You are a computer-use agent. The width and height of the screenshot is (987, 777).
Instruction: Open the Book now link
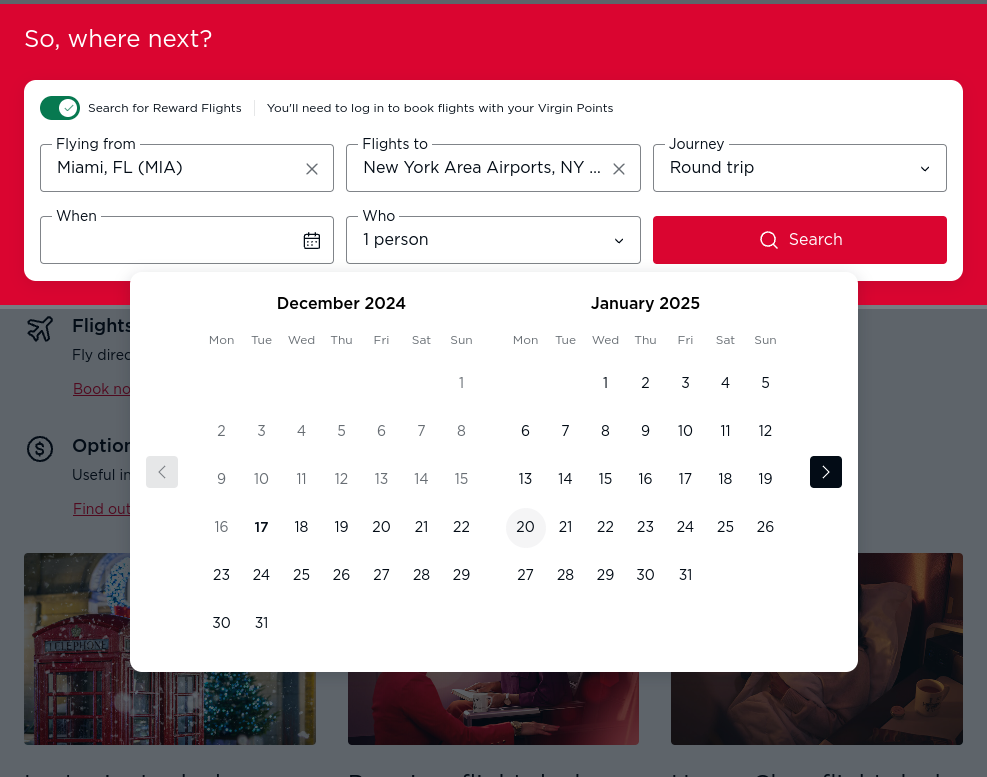coord(101,389)
